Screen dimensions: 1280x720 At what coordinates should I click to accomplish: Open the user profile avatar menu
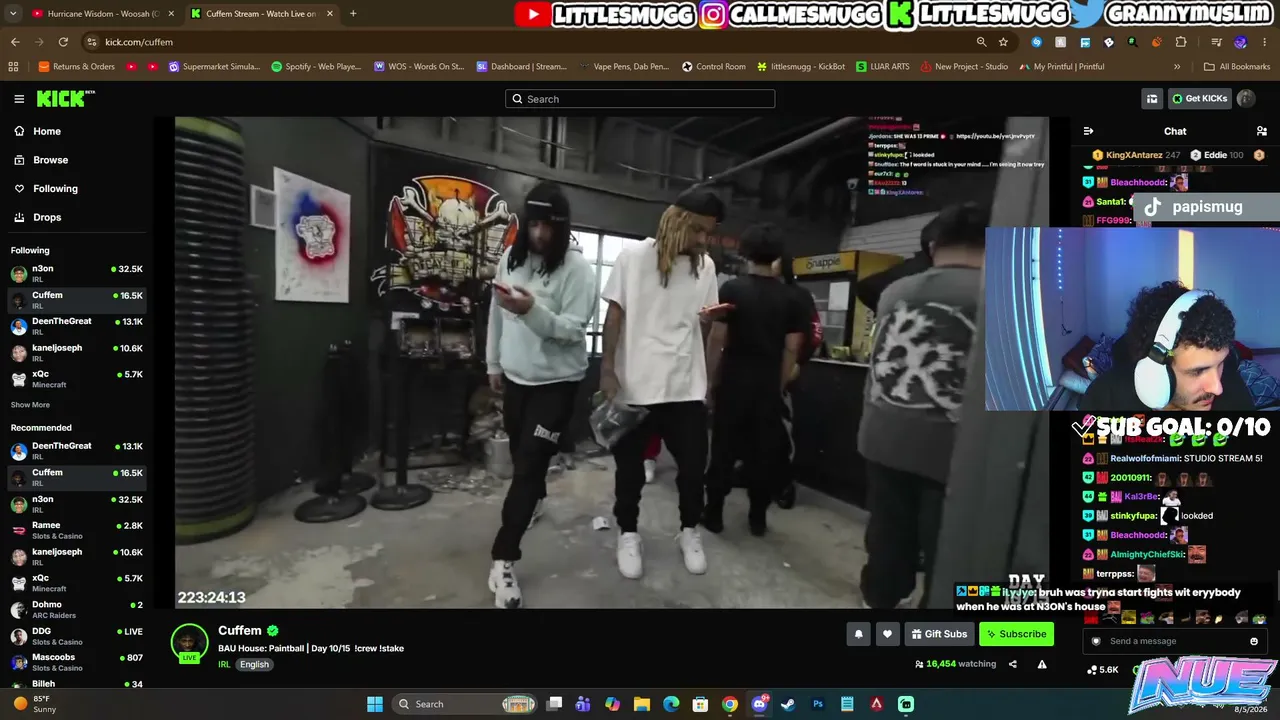pyautogui.click(x=1246, y=99)
